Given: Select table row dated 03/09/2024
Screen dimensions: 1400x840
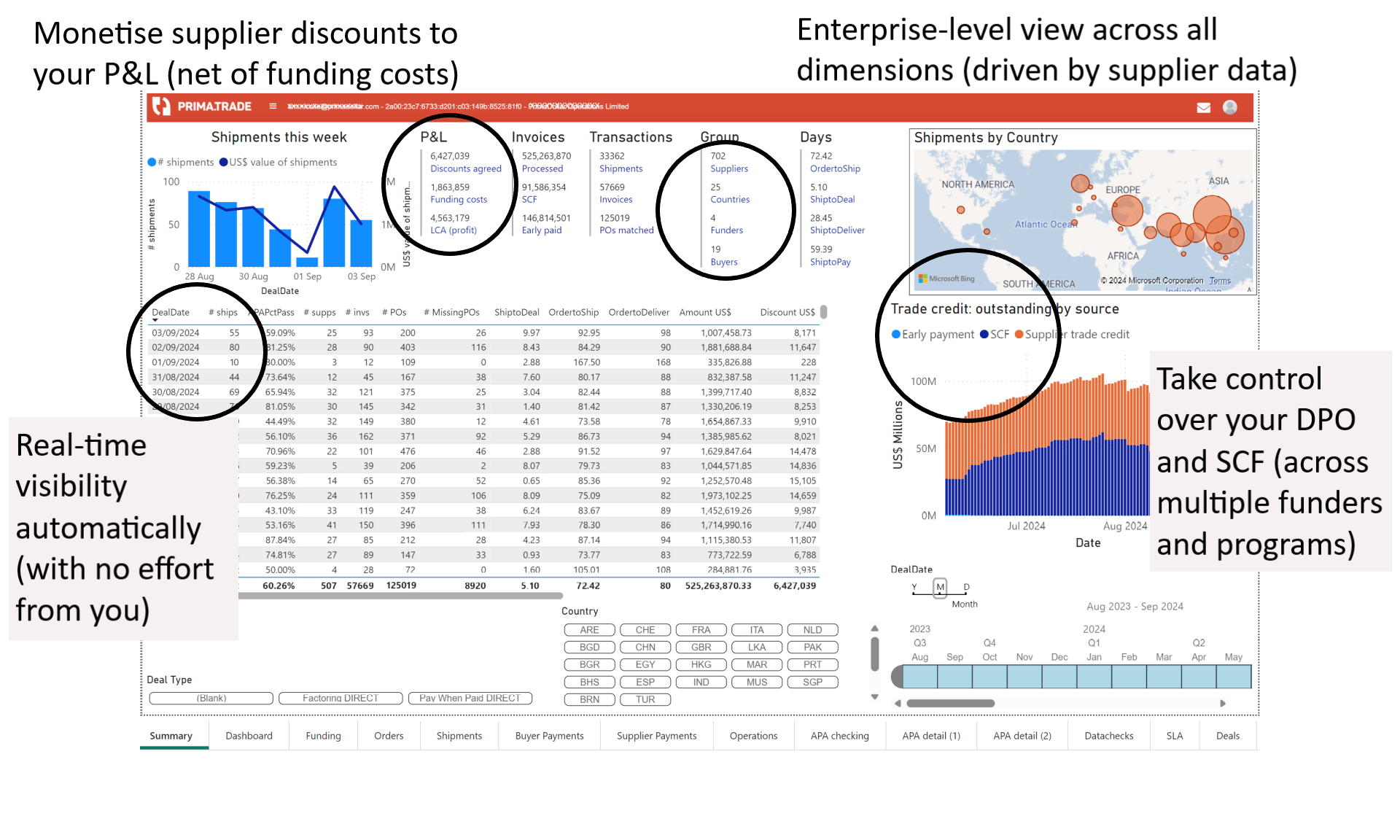Looking at the screenshot, I should tap(484, 332).
